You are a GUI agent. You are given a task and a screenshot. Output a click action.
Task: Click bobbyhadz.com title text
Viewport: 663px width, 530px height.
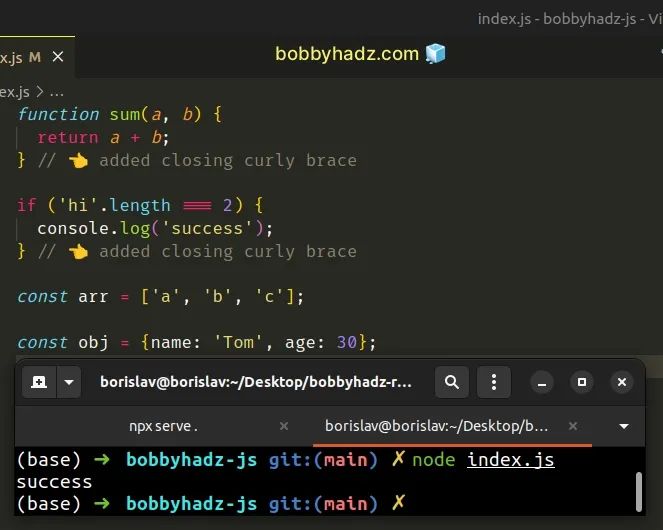(347, 54)
